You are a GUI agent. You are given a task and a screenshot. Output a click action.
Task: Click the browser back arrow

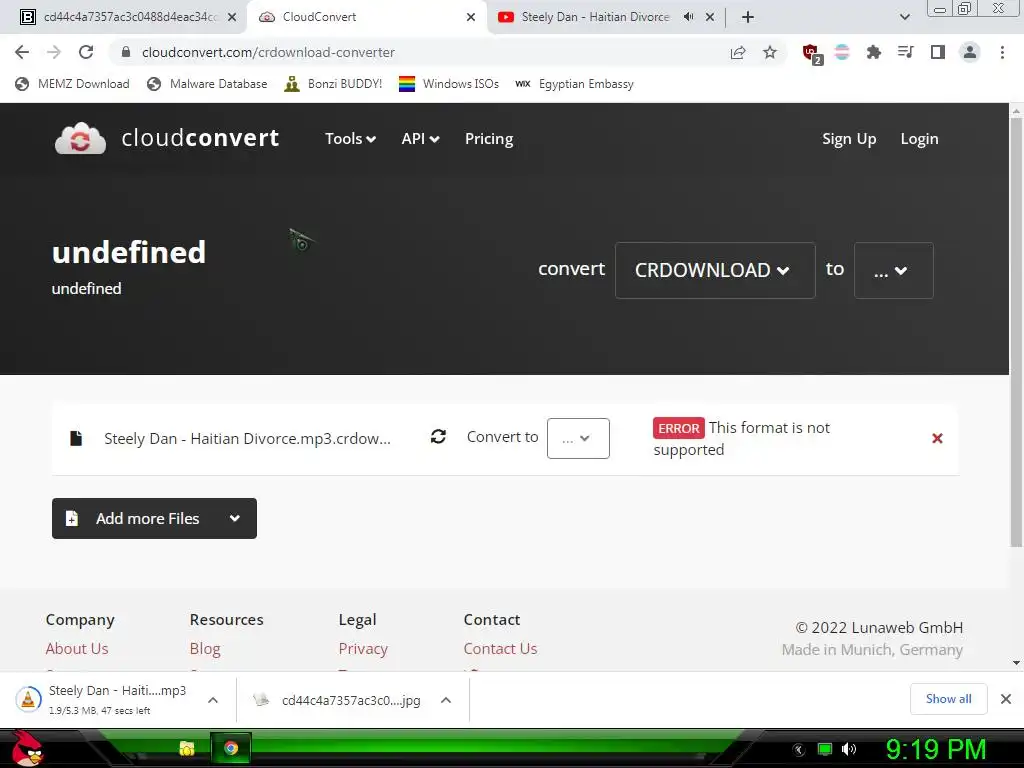pyautogui.click(x=22, y=52)
